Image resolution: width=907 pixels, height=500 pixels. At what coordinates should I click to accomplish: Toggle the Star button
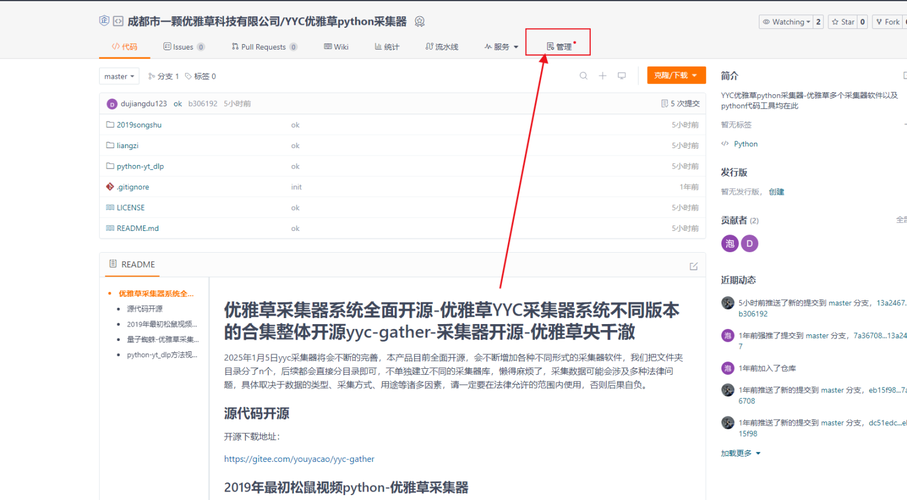point(843,22)
